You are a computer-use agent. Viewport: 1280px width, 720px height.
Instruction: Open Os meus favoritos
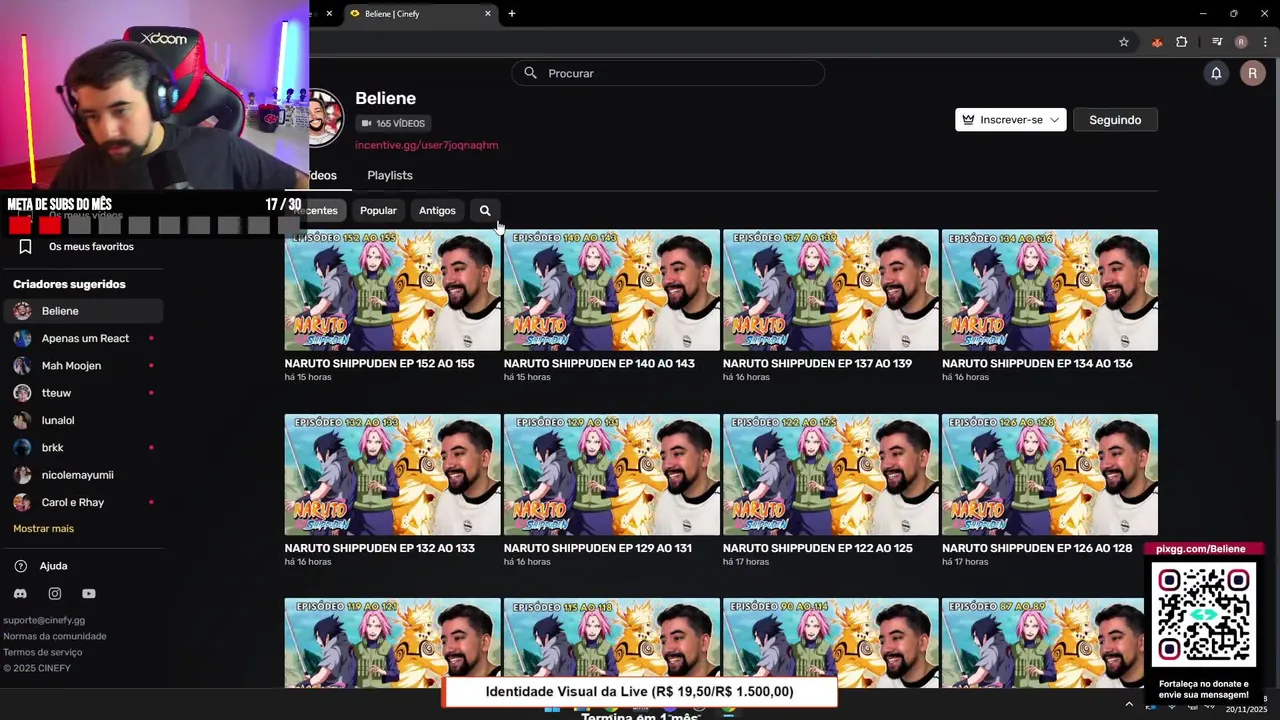point(91,246)
